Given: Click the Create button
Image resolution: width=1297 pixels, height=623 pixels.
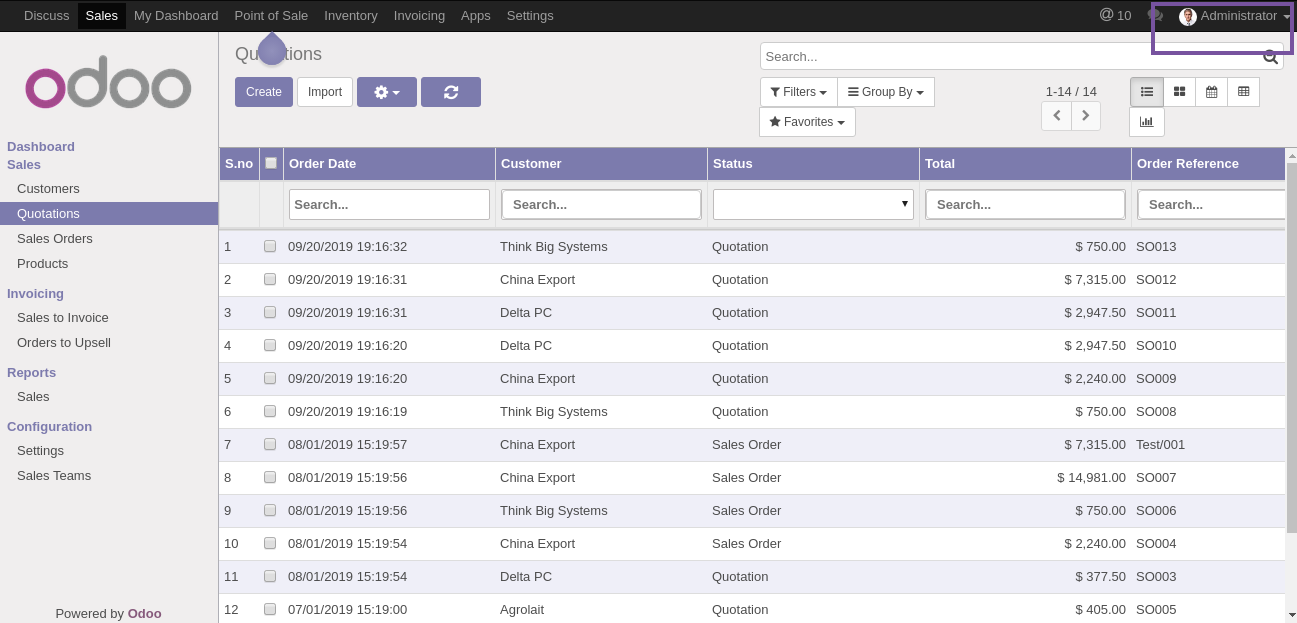Looking at the screenshot, I should tap(264, 92).
